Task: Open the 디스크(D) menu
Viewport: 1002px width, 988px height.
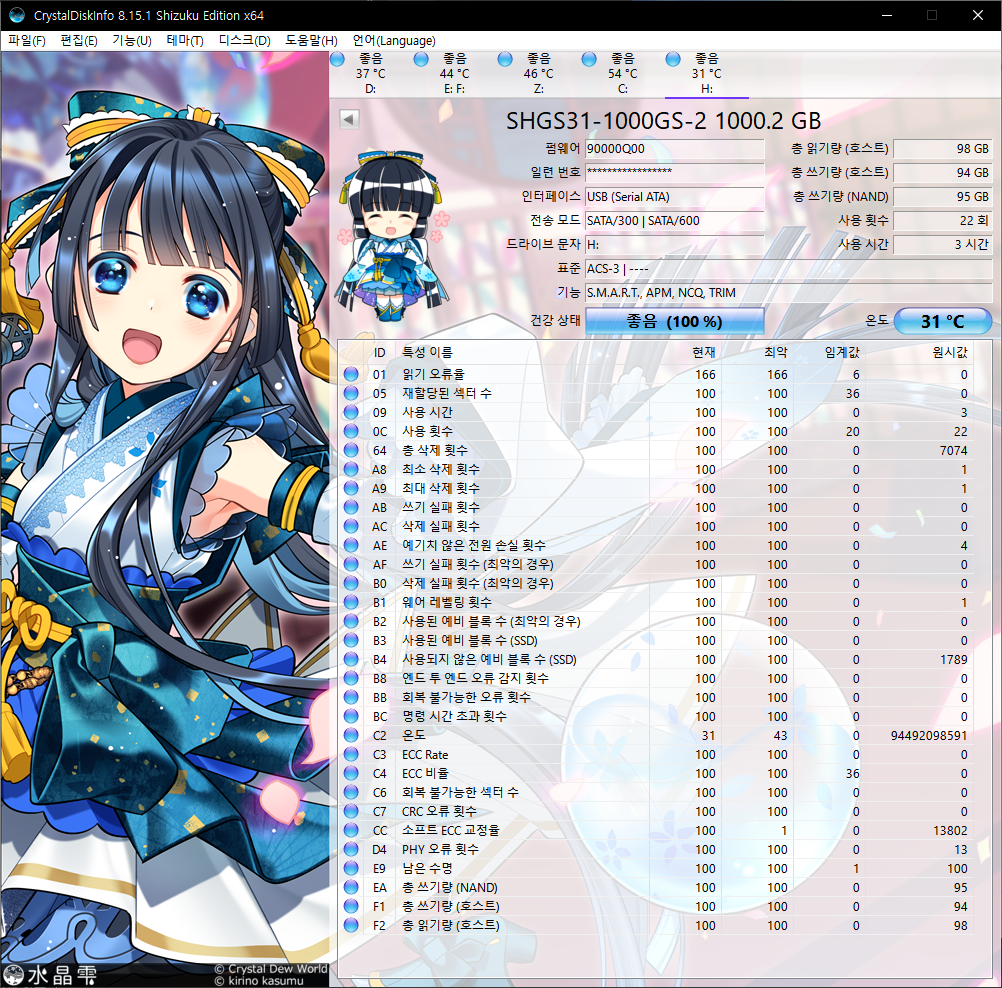Action: pos(244,41)
